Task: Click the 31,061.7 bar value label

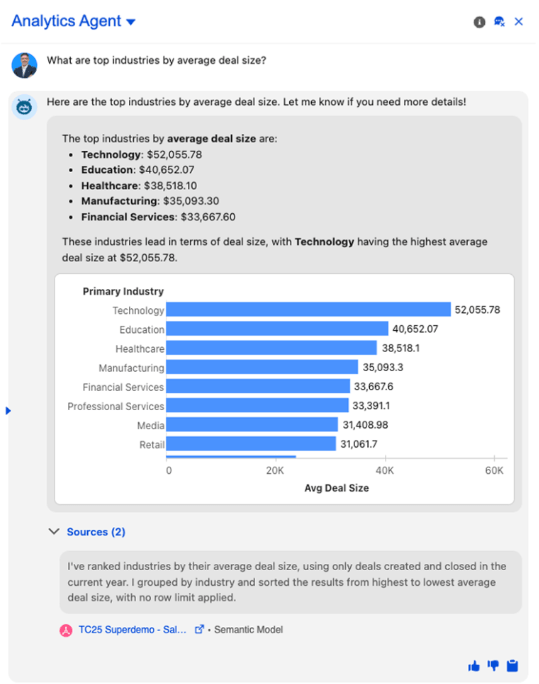Action: (x=359, y=444)
